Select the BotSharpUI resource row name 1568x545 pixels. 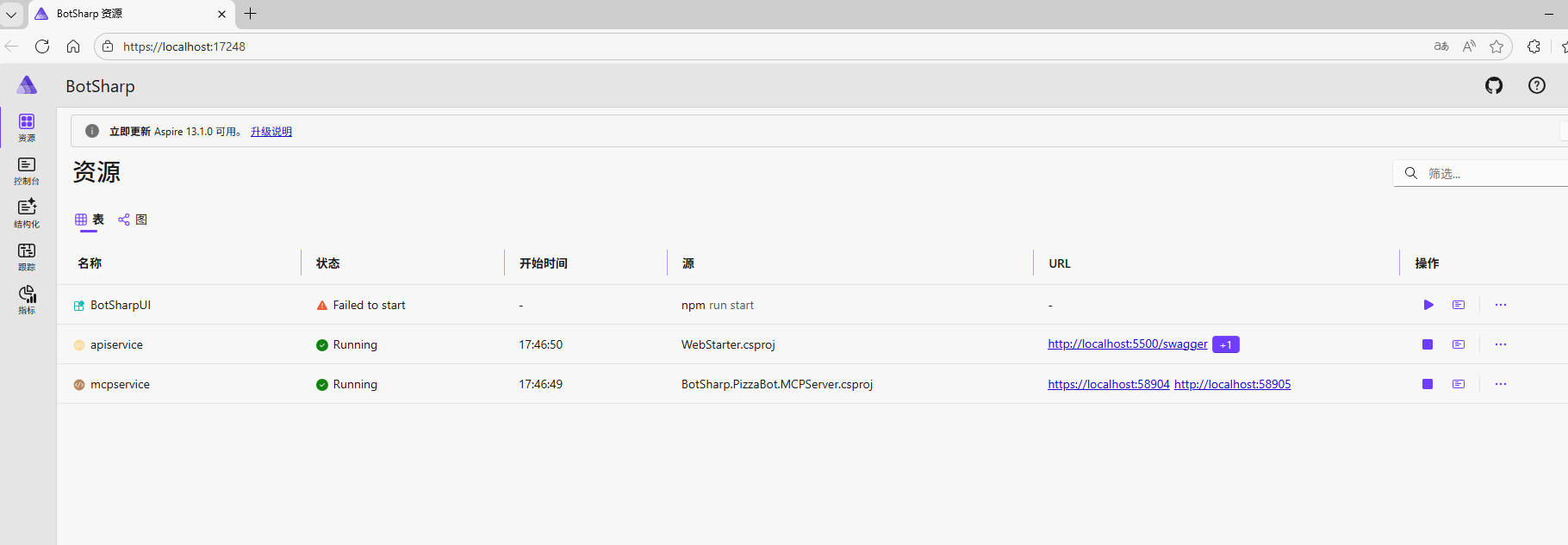click(121, 305)
